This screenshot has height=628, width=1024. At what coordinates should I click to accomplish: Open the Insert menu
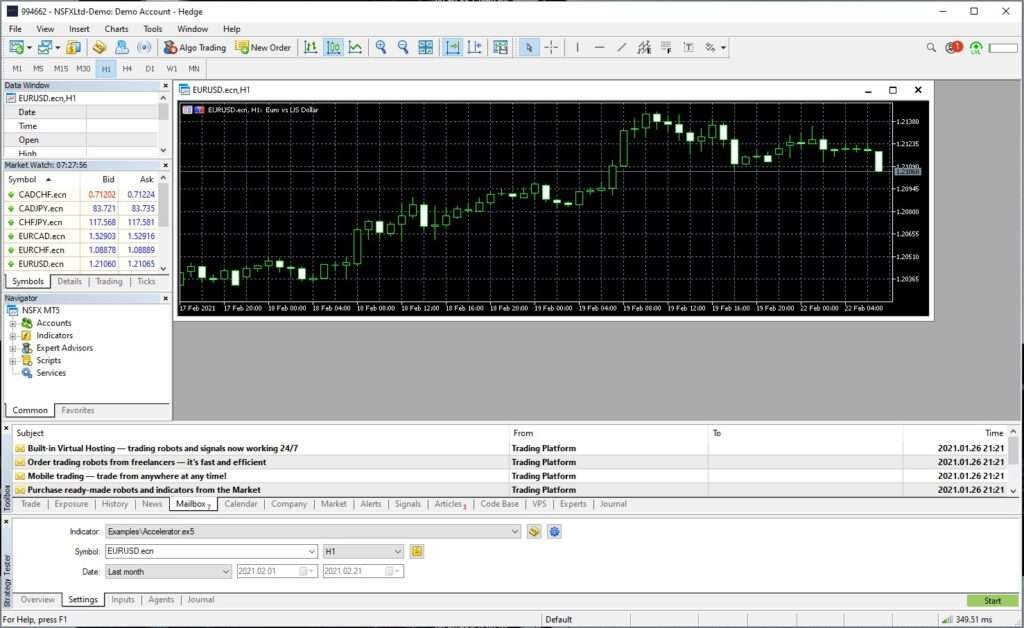tap(79, 29)
